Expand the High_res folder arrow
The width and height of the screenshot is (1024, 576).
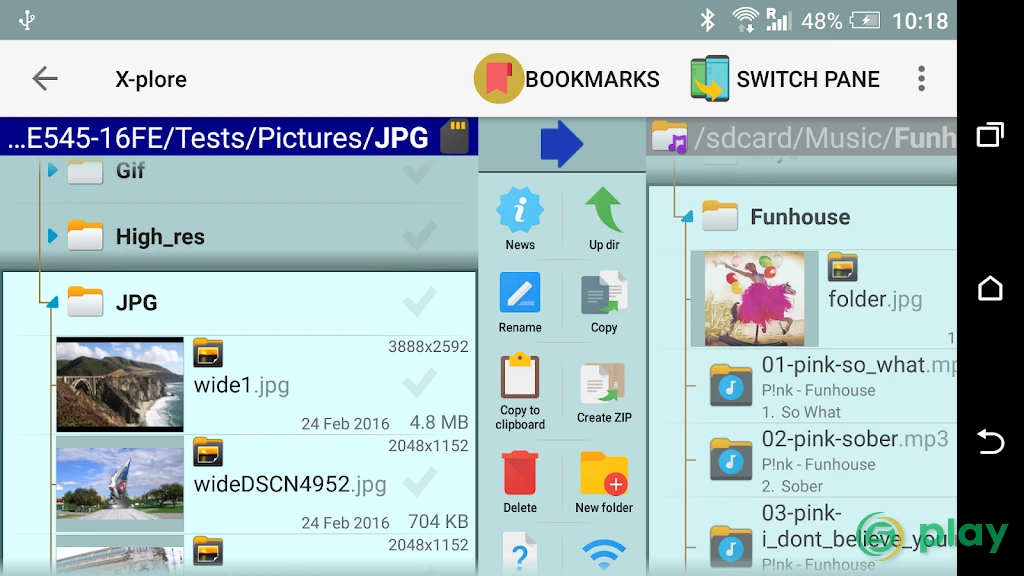52,236
